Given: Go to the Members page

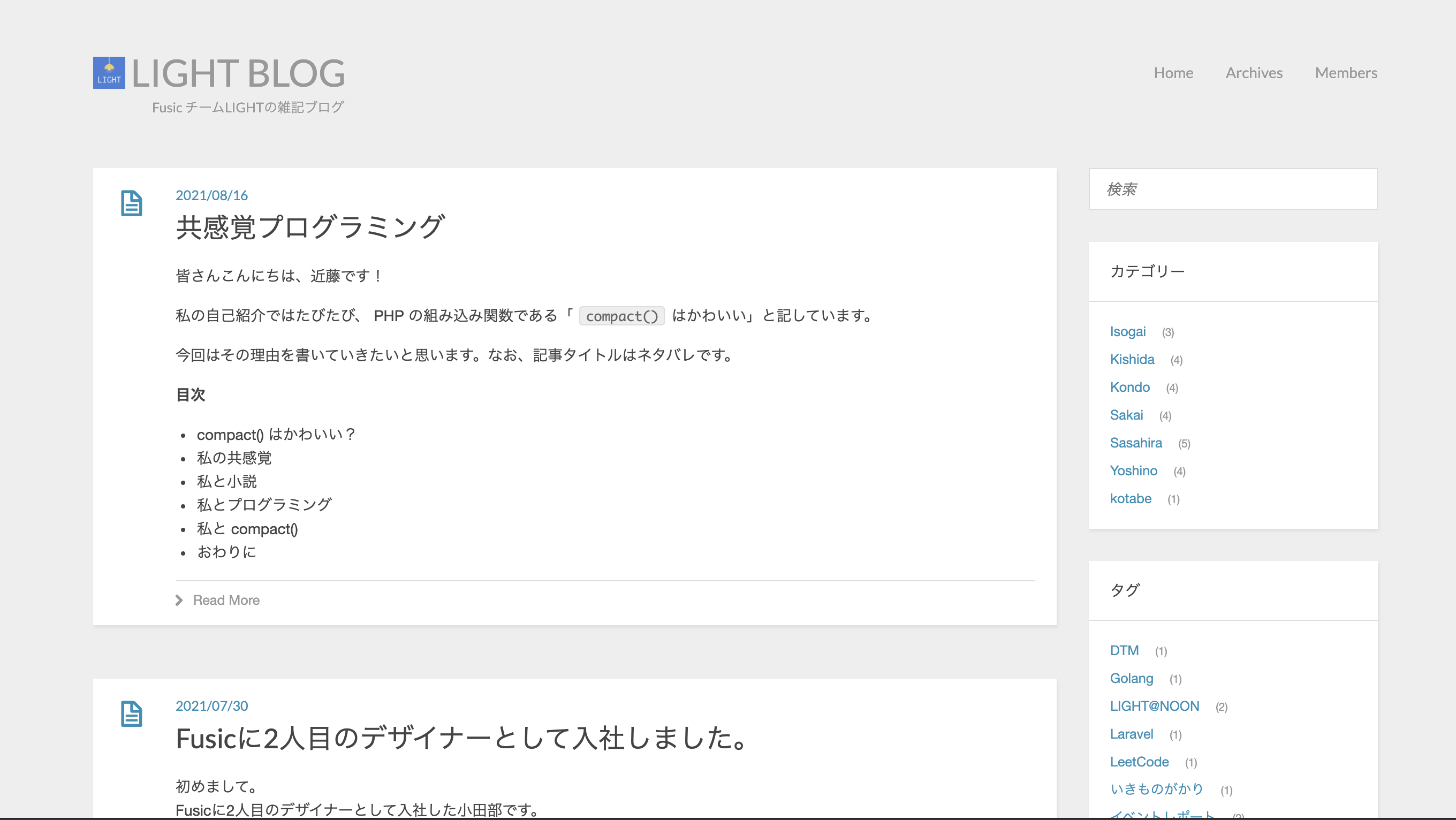Looking at the screenshot, I should [x=1345, y=73].
